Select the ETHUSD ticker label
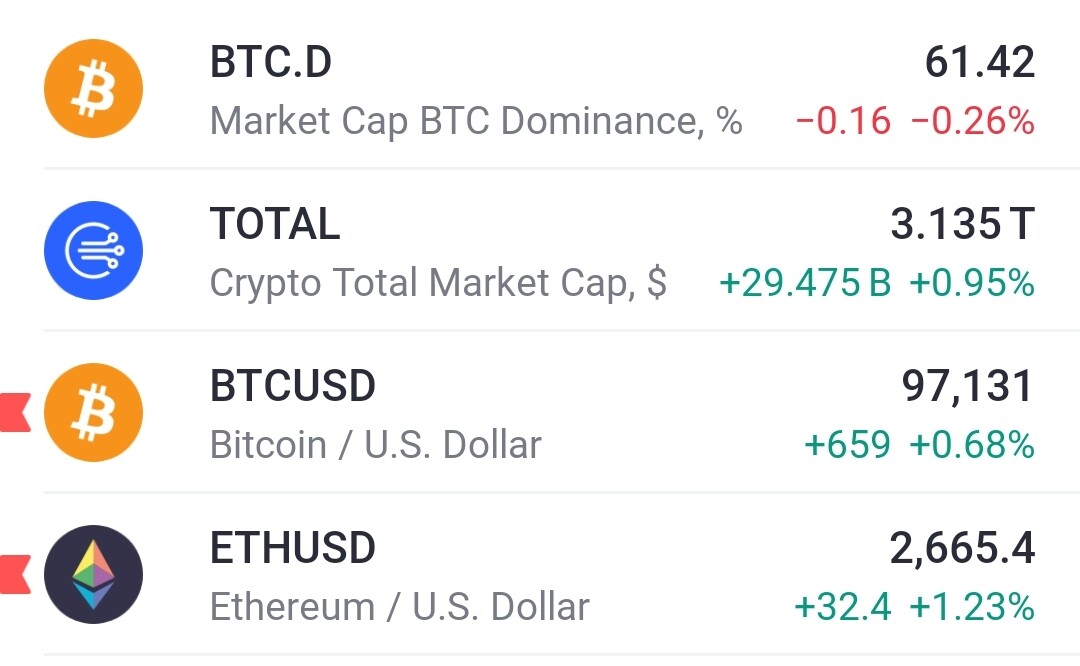The height and width of the screenshot is (666, 1080). point(293,548)
